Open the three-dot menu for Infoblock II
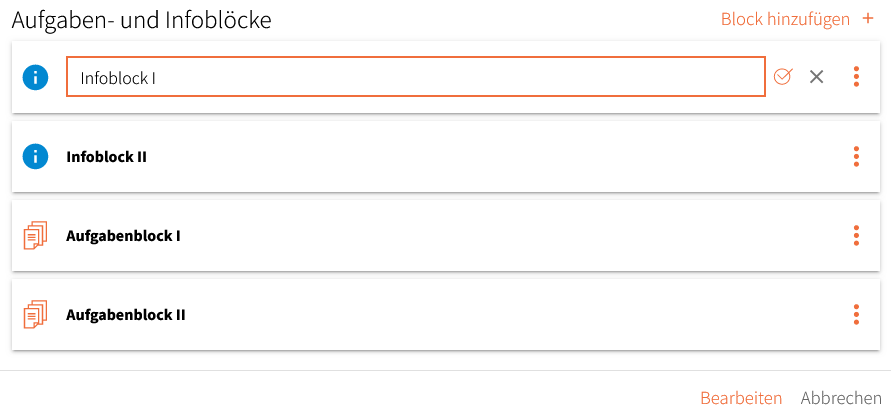This screenshot has height=418, width=891. click(x=856, y=156)
